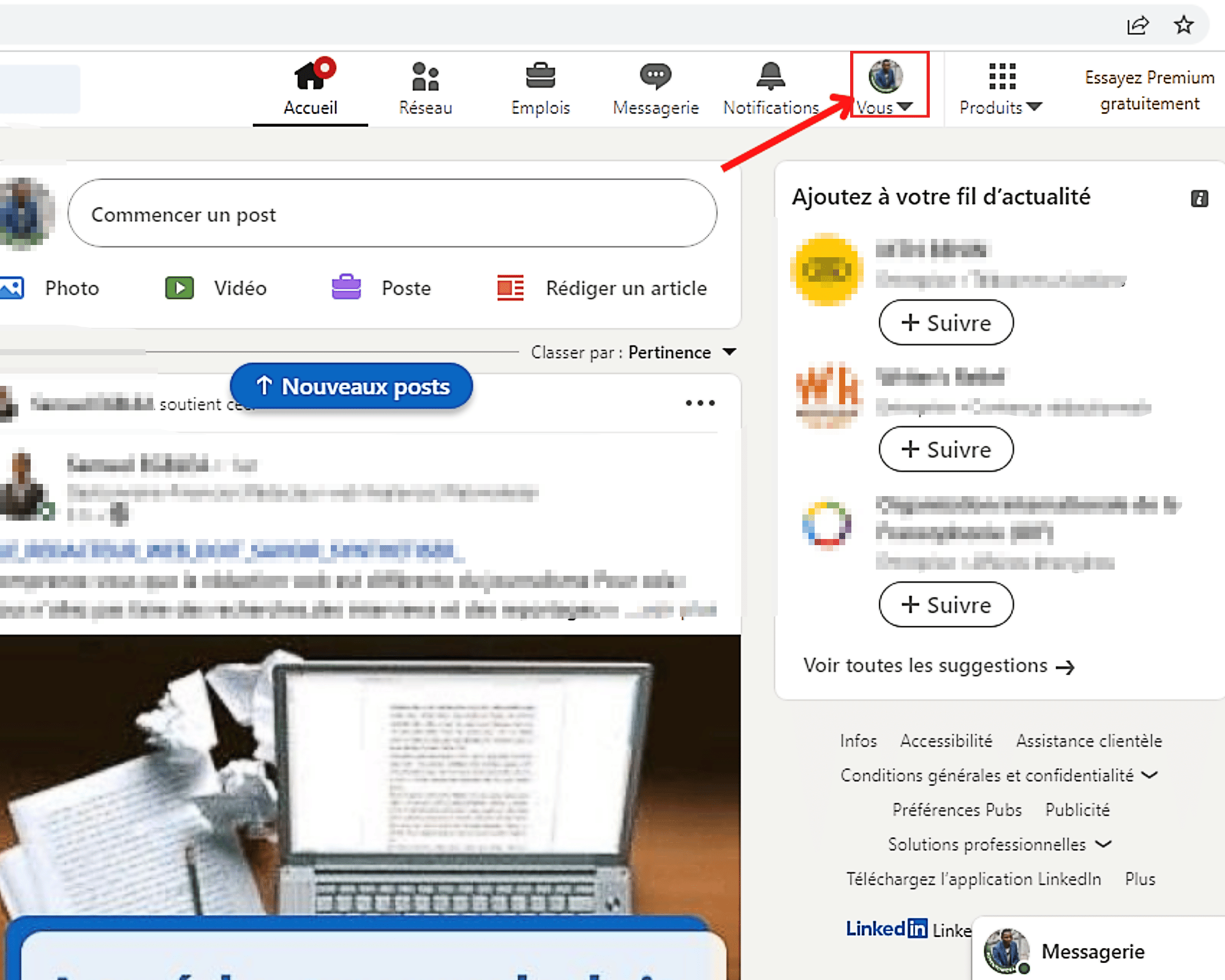Image resolution: width=1225 pixels, height=980 pixels.
Task: Click the Nouveaux posts button
Action: click(x=352, y=386)
